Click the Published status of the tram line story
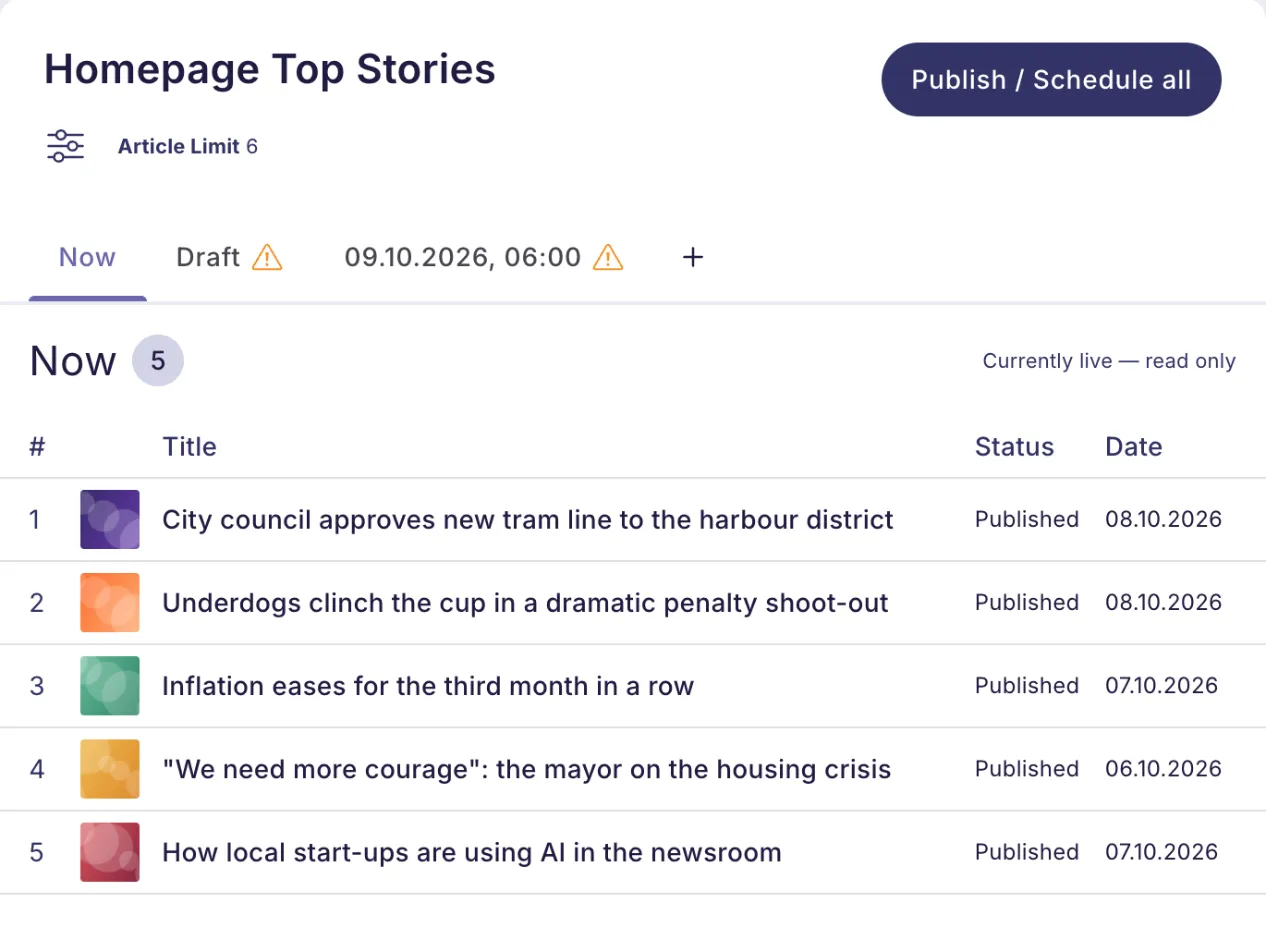Viewport: 1266px width, 952px height. 1027,520
